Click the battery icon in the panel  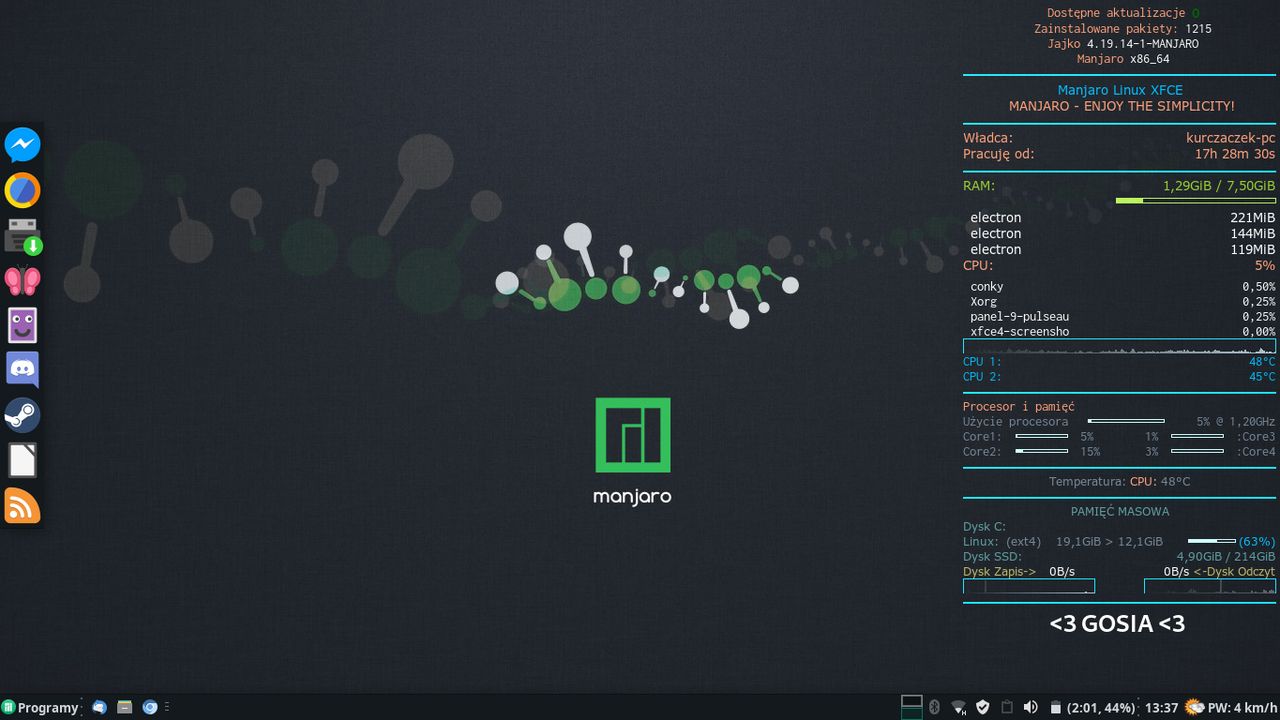(x=1055, y=708)
